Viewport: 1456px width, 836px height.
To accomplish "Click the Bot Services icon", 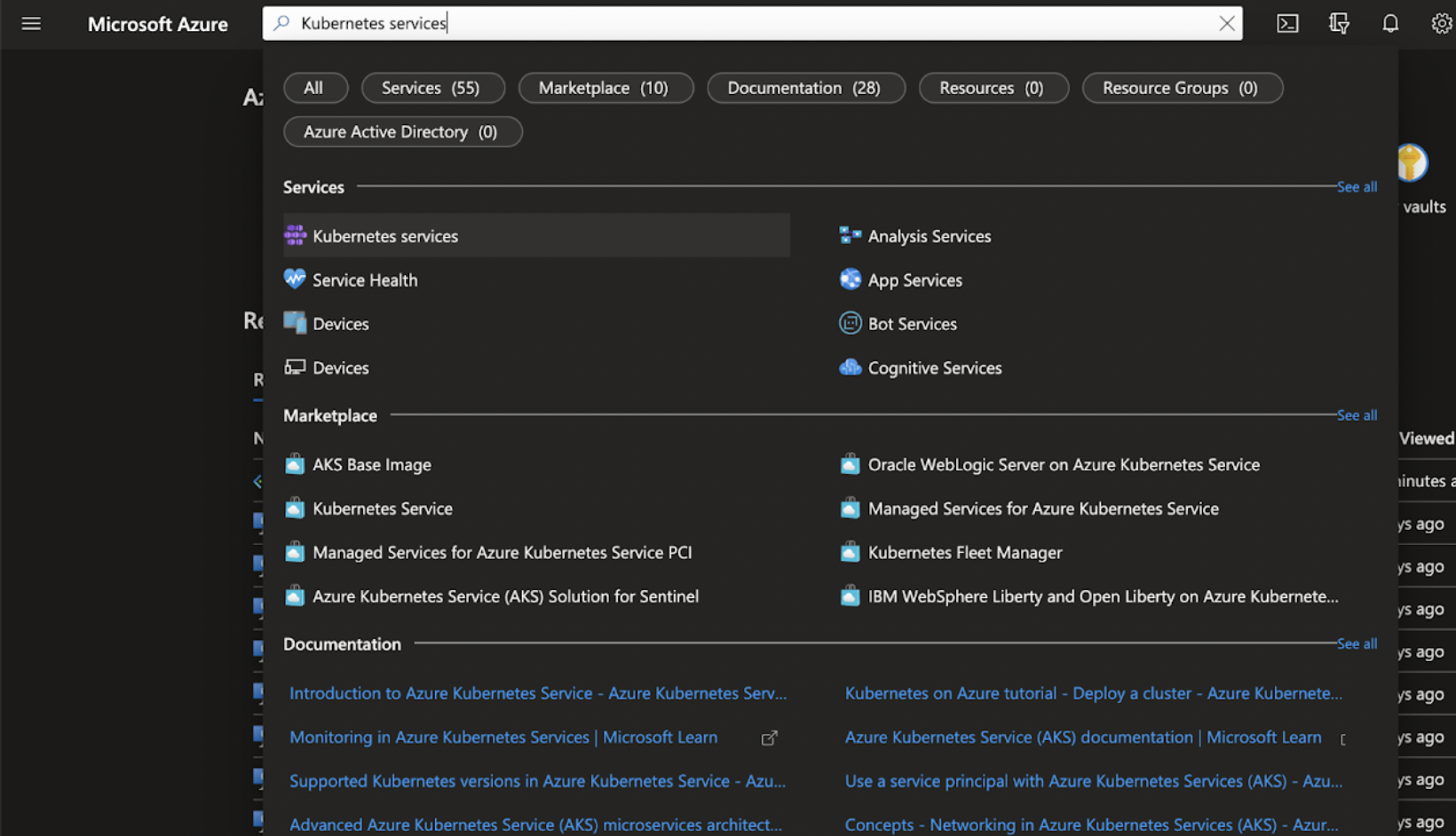I will [x=850, y=323].
